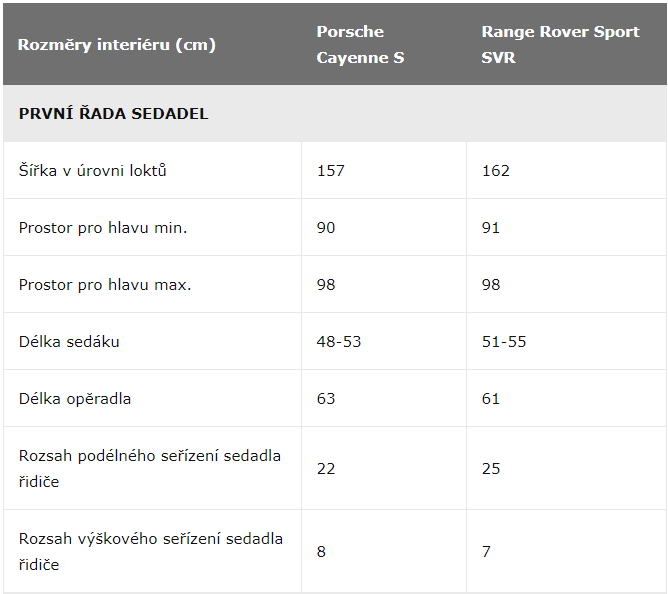Click the 'Rozsah výškového seřízení sedadla řidiče' label
668x594 pixels.
(x=151, y=551)
